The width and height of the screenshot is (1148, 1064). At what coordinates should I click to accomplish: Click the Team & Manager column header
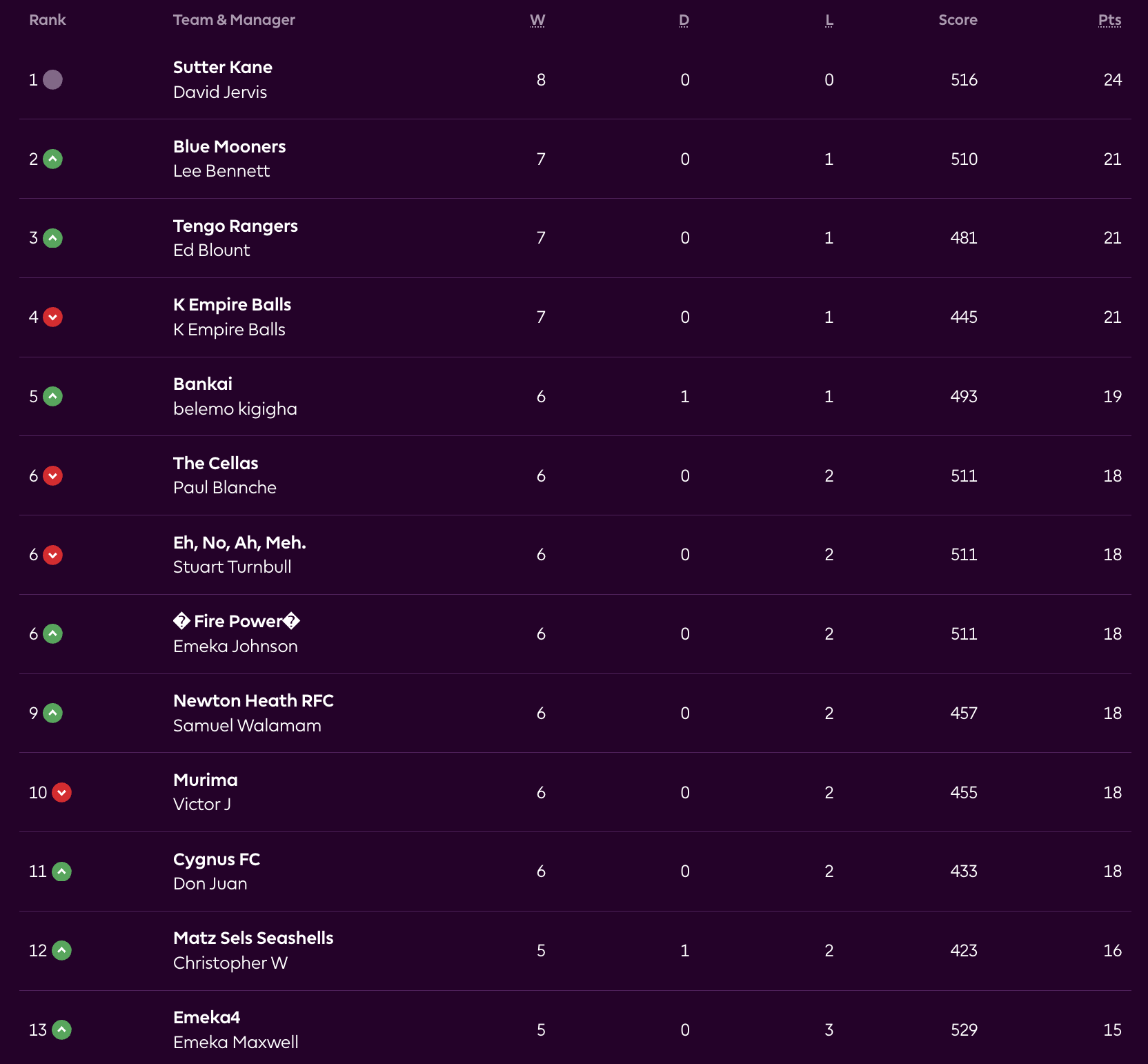point(234,20)
